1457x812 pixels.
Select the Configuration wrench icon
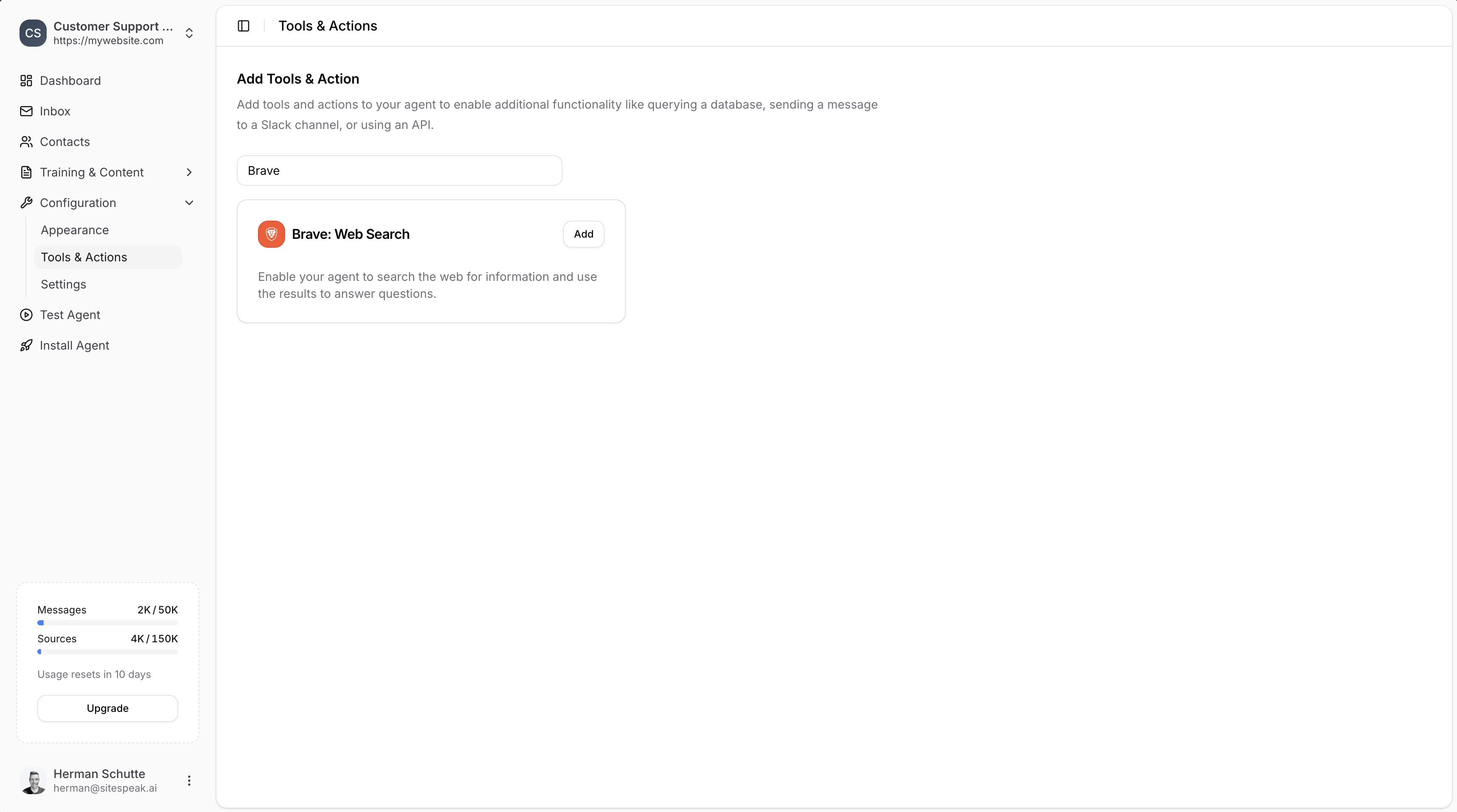coord(26,202)
